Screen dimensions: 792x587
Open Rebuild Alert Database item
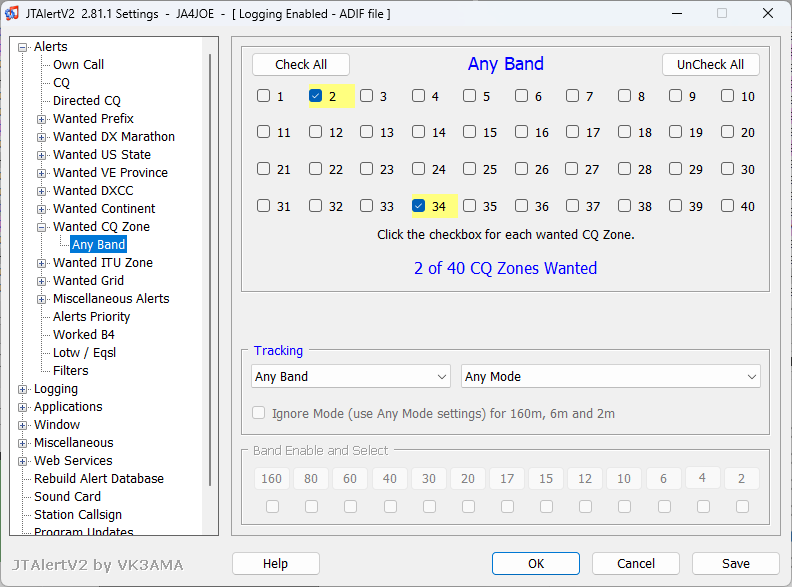pos(98,478)
